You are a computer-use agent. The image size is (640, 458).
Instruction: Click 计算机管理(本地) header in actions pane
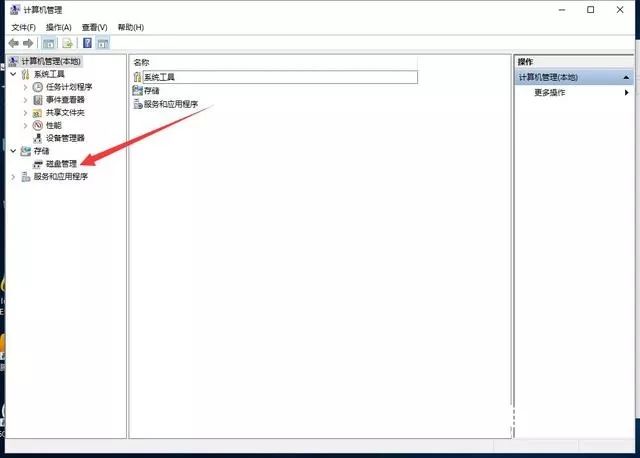pyautogui.click(x=548, y=77)
